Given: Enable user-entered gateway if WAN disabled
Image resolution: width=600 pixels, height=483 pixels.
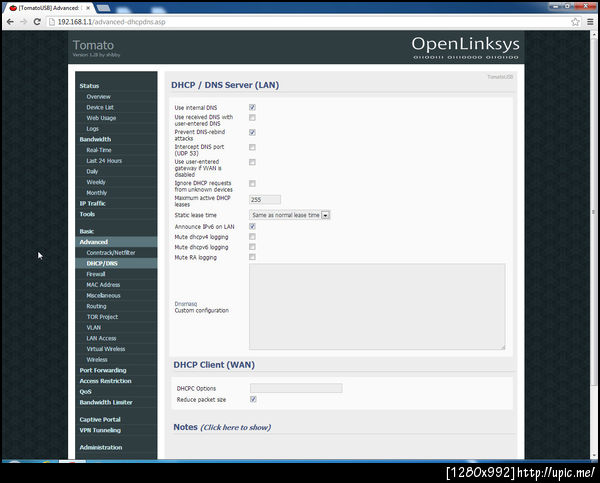Looking at the screenshot, I should click(252, 162).
